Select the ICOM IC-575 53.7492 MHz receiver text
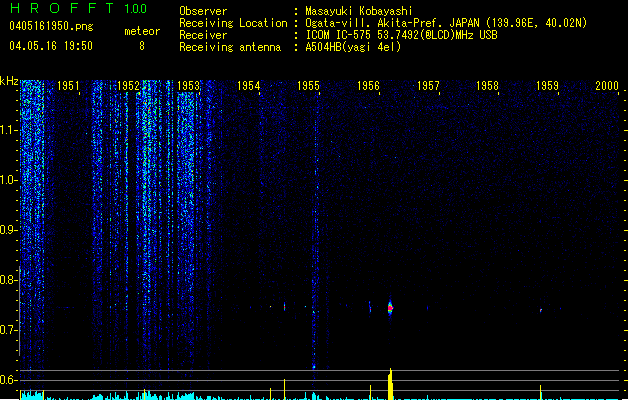Image resolution: width=629 pixels, height=400 pixels. [x=401, y=35]
